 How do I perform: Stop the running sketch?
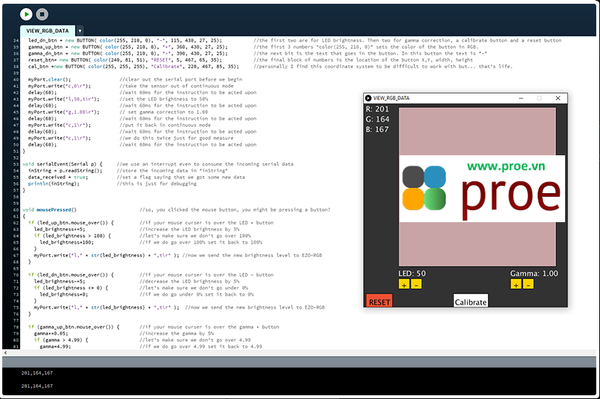[x=42, y=14]
